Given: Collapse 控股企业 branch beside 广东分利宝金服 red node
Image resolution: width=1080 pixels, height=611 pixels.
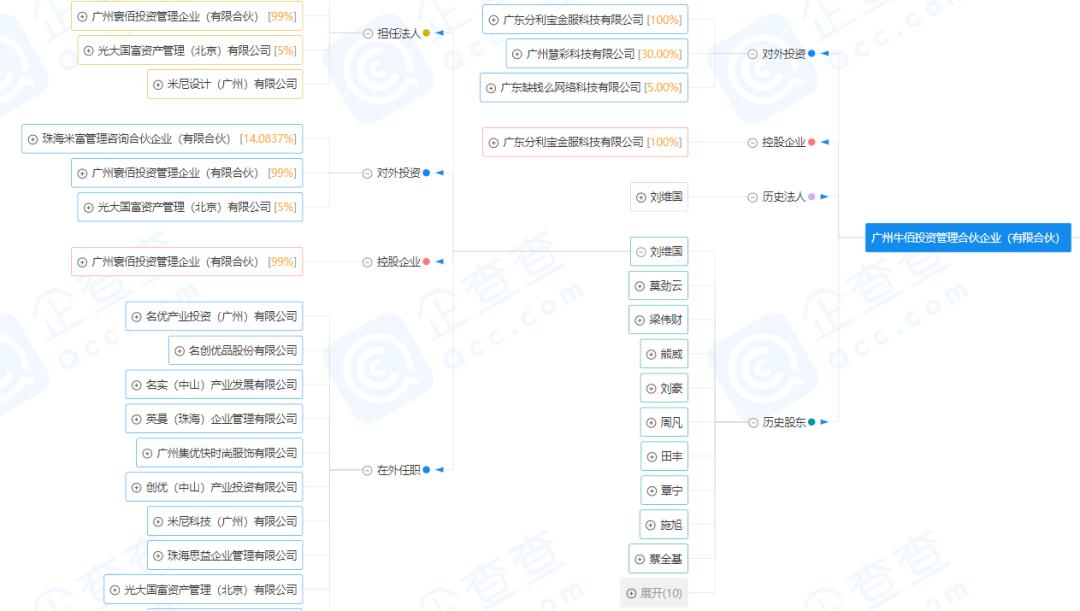Looking at the screenshot, I should pos(752,143).
